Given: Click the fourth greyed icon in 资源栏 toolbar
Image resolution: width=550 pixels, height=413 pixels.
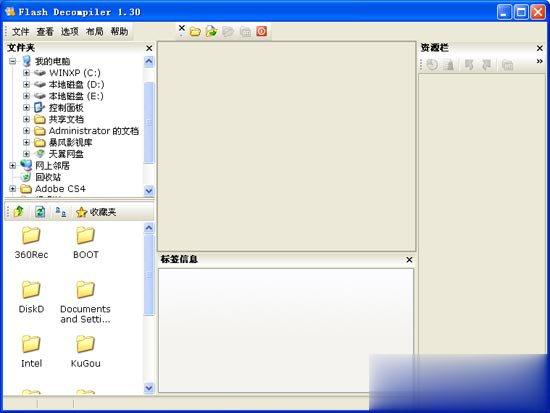Looking at the screenshot, I should pos(486,65).
